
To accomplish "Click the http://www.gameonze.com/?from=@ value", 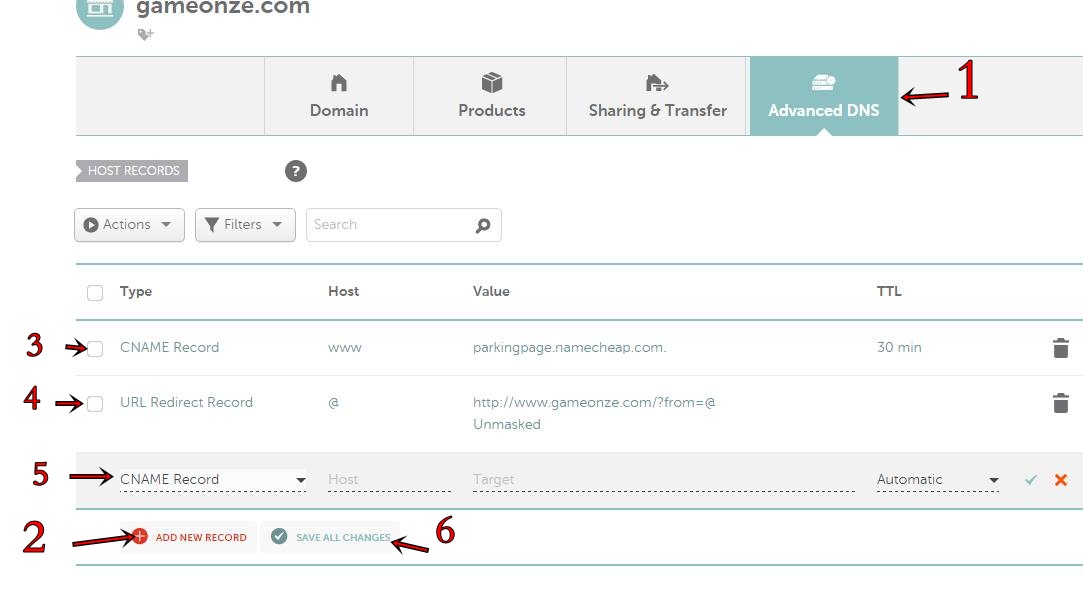I will point(594,402).
